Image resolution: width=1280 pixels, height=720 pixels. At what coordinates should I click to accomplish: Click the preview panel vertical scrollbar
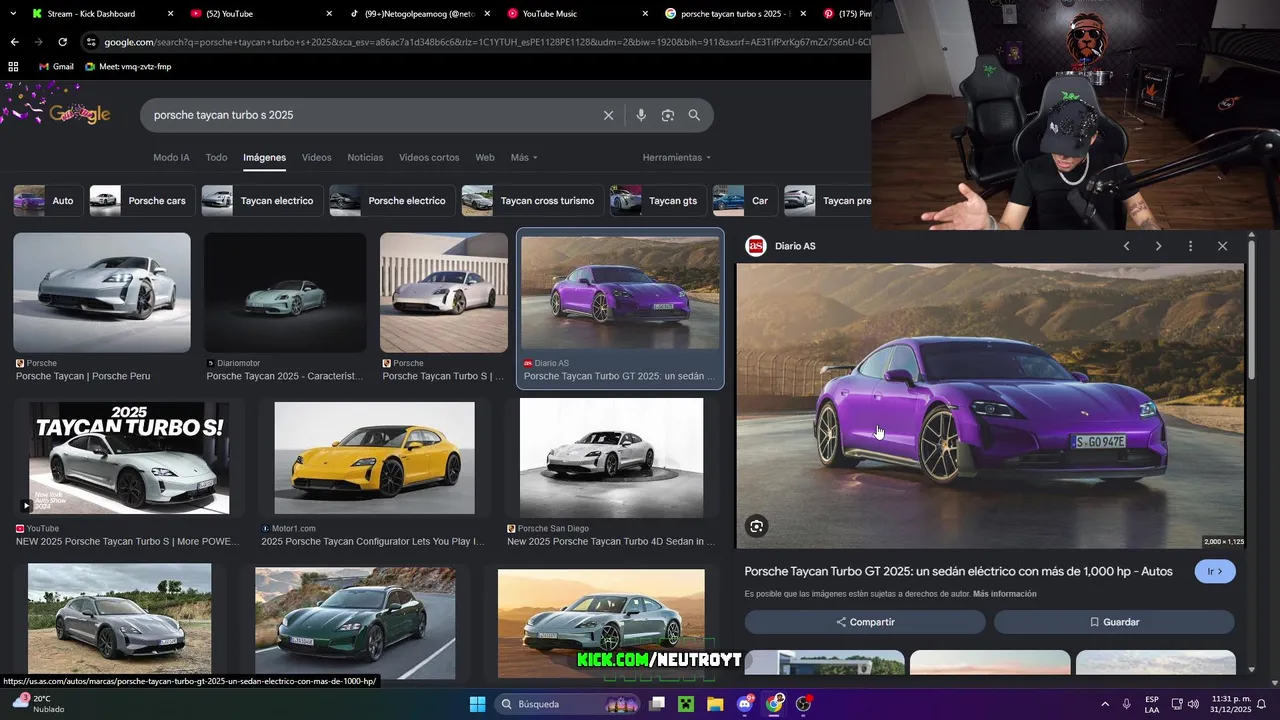click(1251, 310)
